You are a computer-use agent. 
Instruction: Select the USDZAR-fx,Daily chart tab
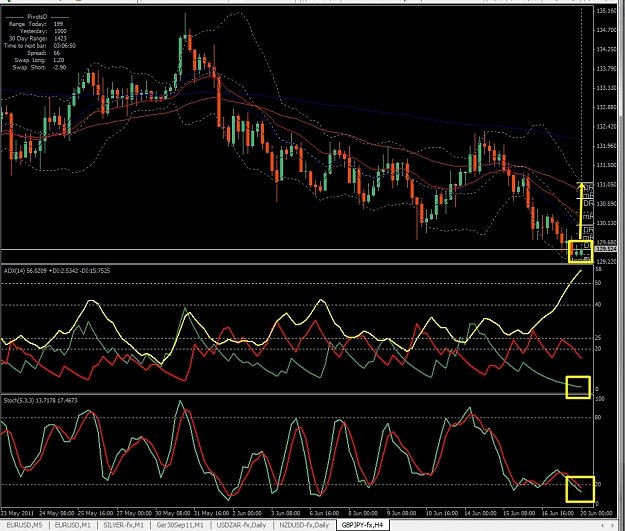pos(241,525)
